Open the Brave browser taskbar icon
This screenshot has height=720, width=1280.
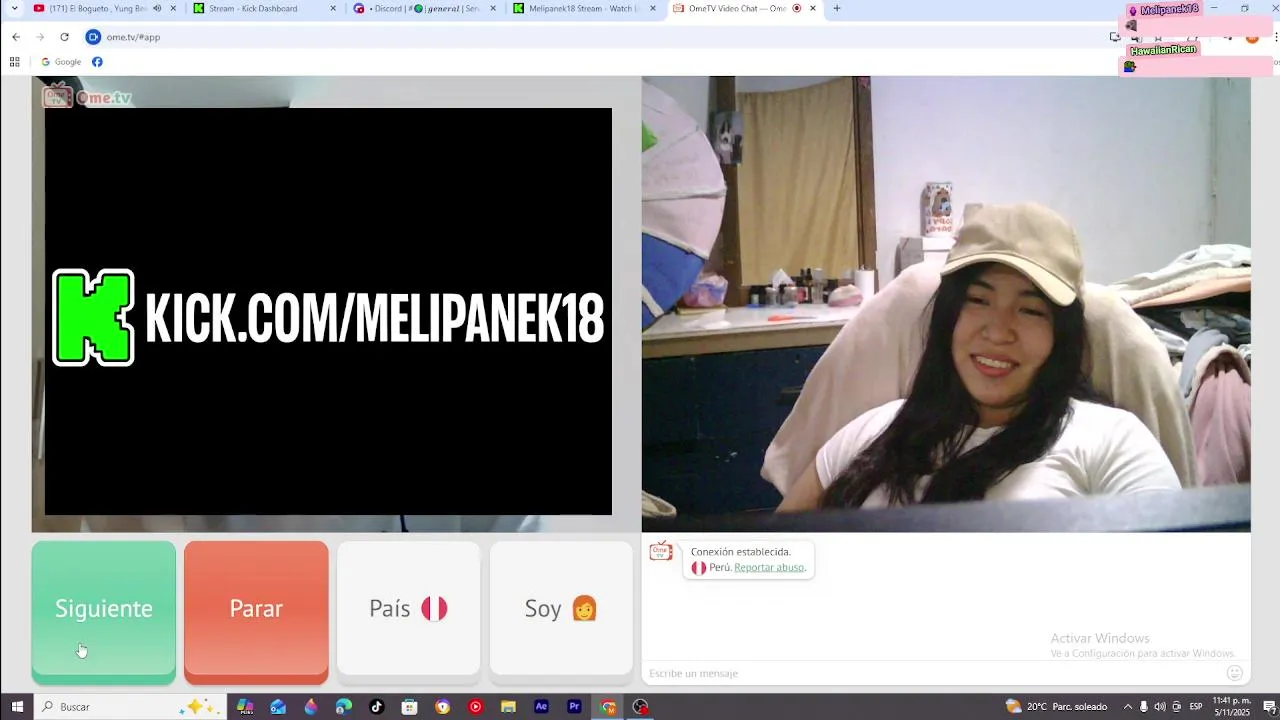[x=442, y=707]
